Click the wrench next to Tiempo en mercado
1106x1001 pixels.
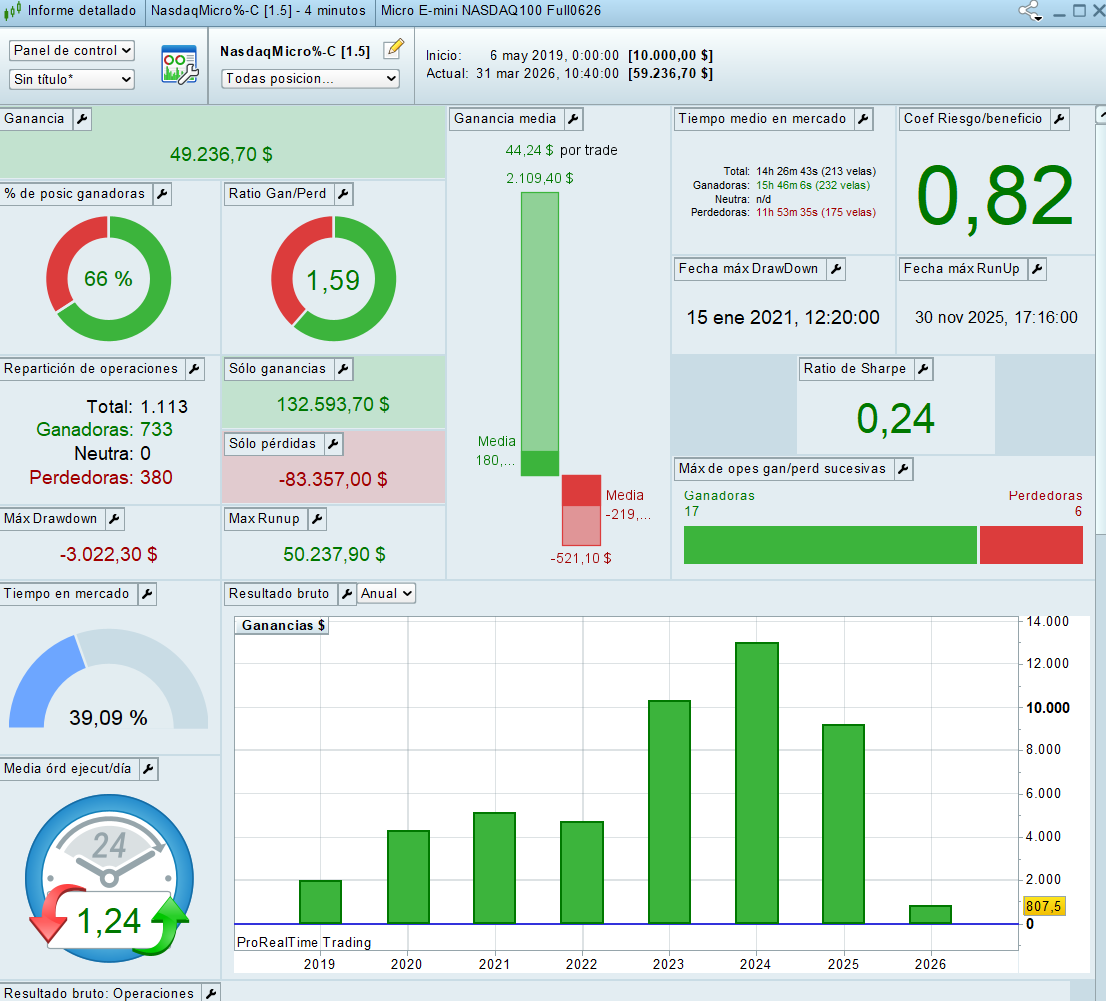click(146, 594)
